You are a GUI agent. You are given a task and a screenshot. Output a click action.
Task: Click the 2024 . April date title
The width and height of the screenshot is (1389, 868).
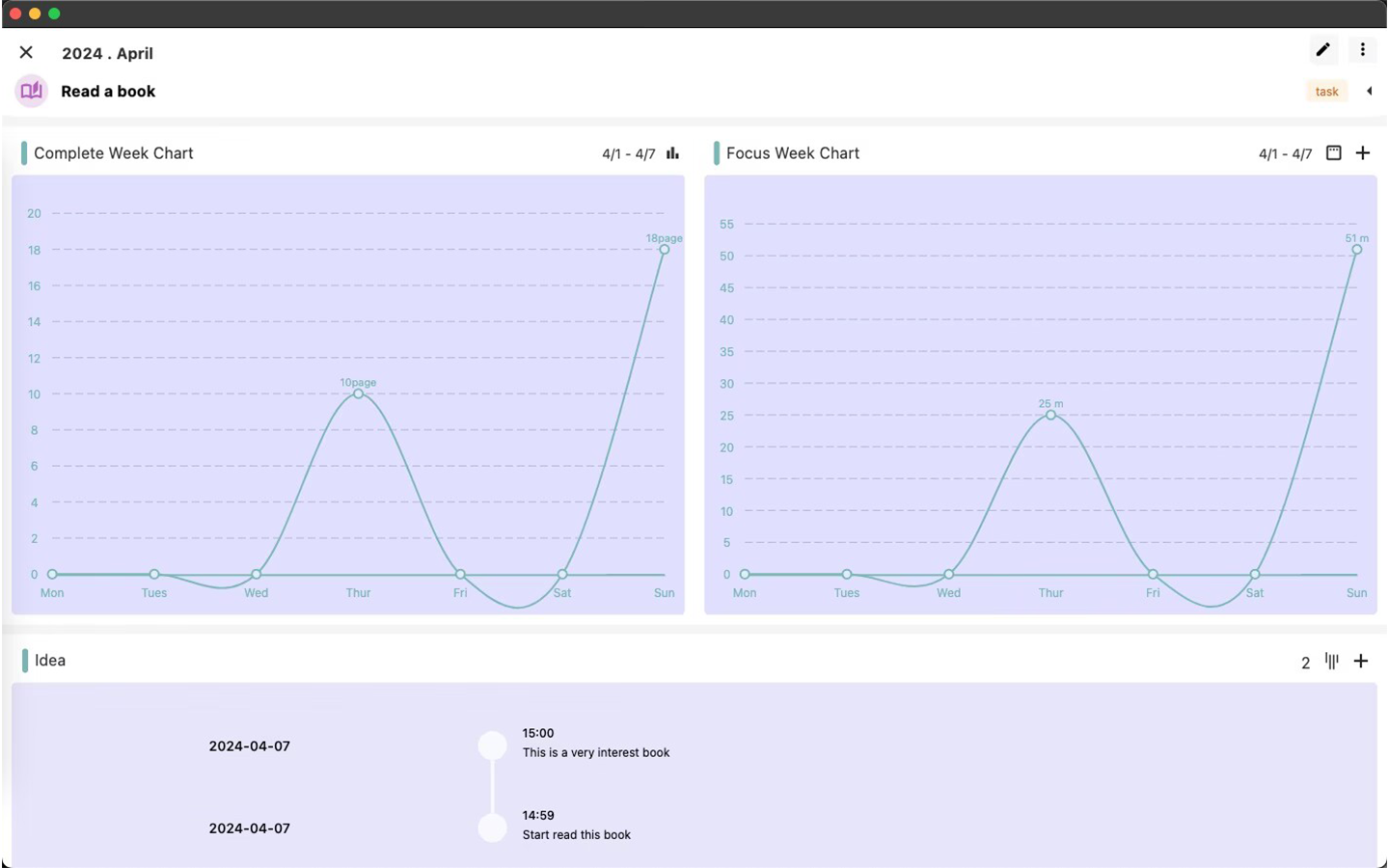point(107,54)
